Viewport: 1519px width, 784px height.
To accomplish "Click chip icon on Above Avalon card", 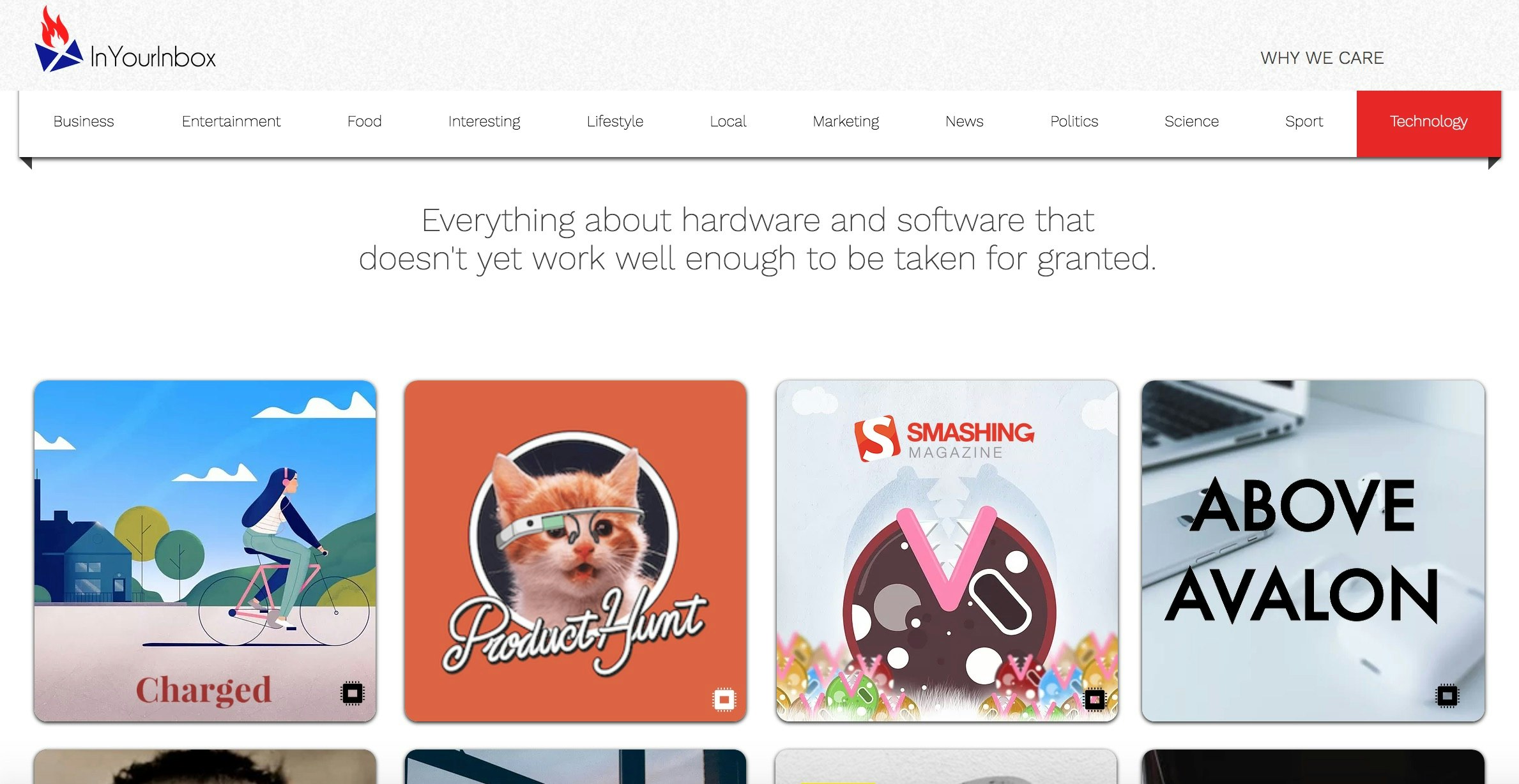I will point(1447,695).
